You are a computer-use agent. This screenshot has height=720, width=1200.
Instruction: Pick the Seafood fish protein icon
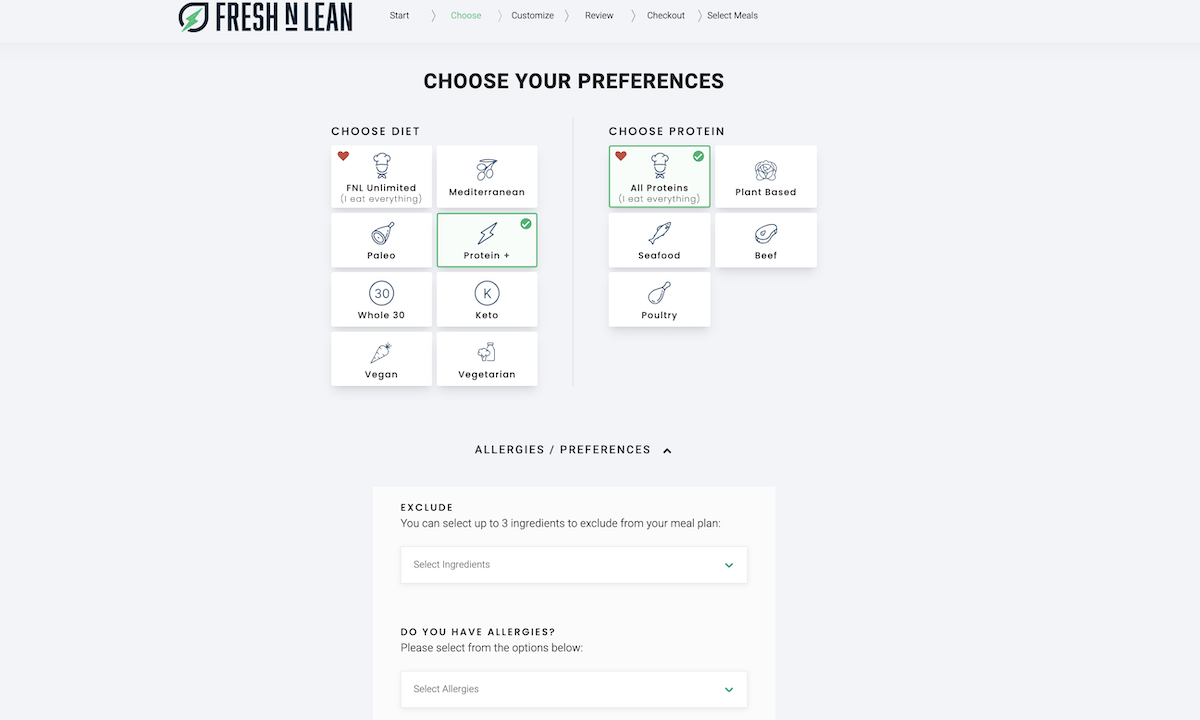pos(659,234)
